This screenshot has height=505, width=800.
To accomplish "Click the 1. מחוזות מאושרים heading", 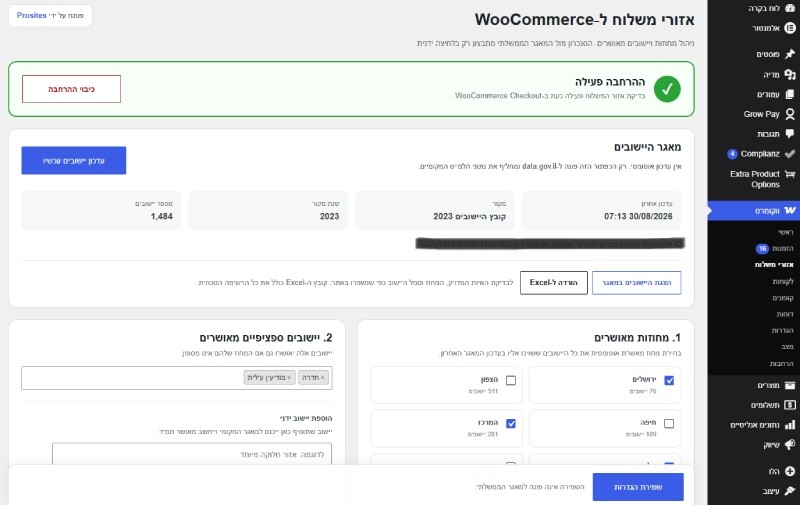I will click(637, 338).
